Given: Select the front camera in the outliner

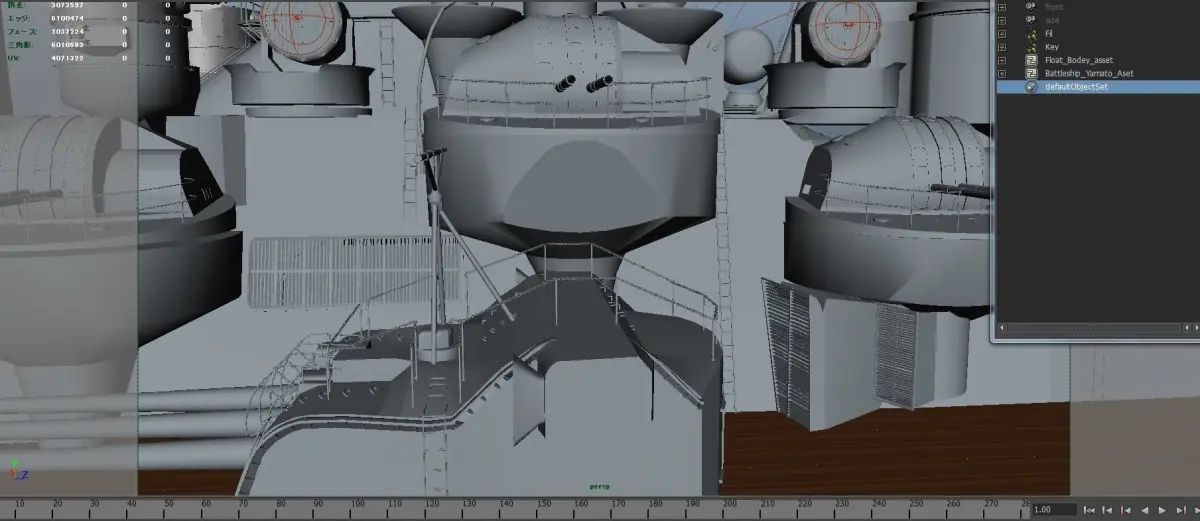Looking at the screenshot, I should click(1054, 7).
